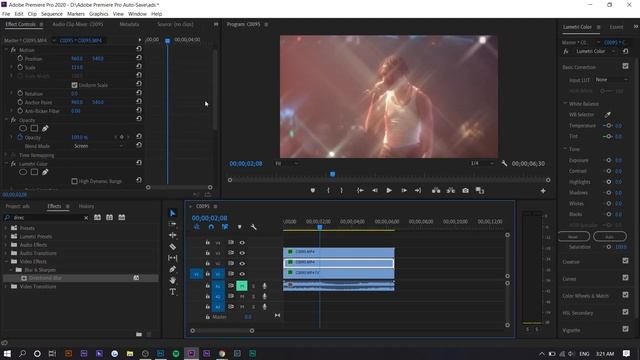Click the Reset button in Lumetri panel

point(573,236)
